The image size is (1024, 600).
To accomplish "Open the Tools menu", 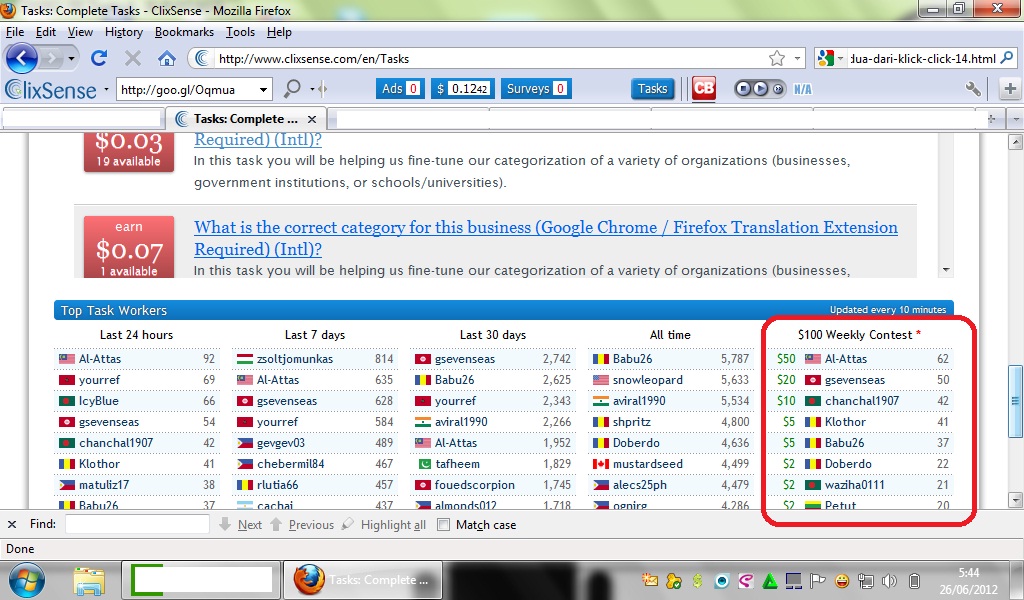I will click(x=240, y=32).
